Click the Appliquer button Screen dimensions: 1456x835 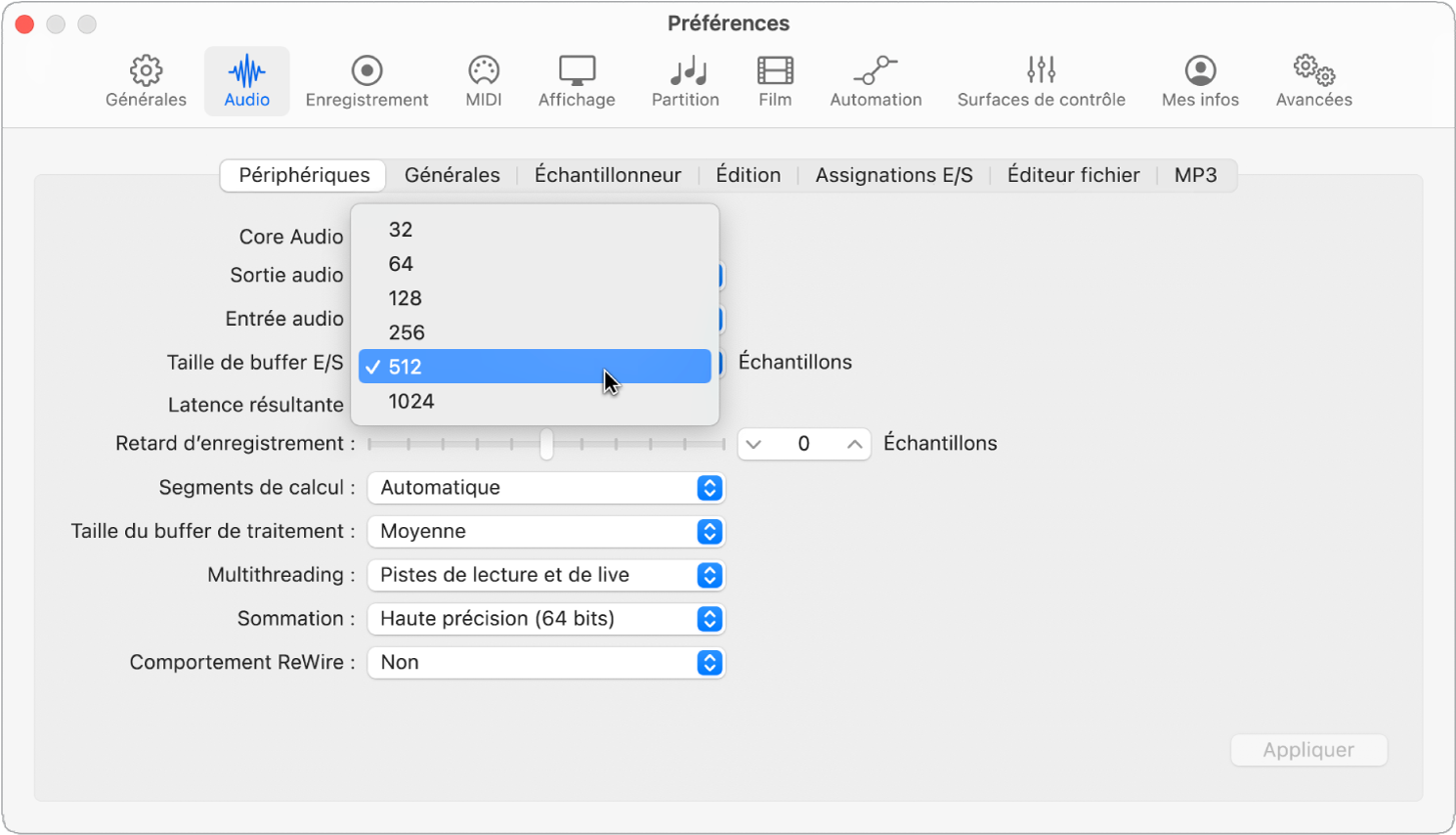click(x=1308, y=750)
